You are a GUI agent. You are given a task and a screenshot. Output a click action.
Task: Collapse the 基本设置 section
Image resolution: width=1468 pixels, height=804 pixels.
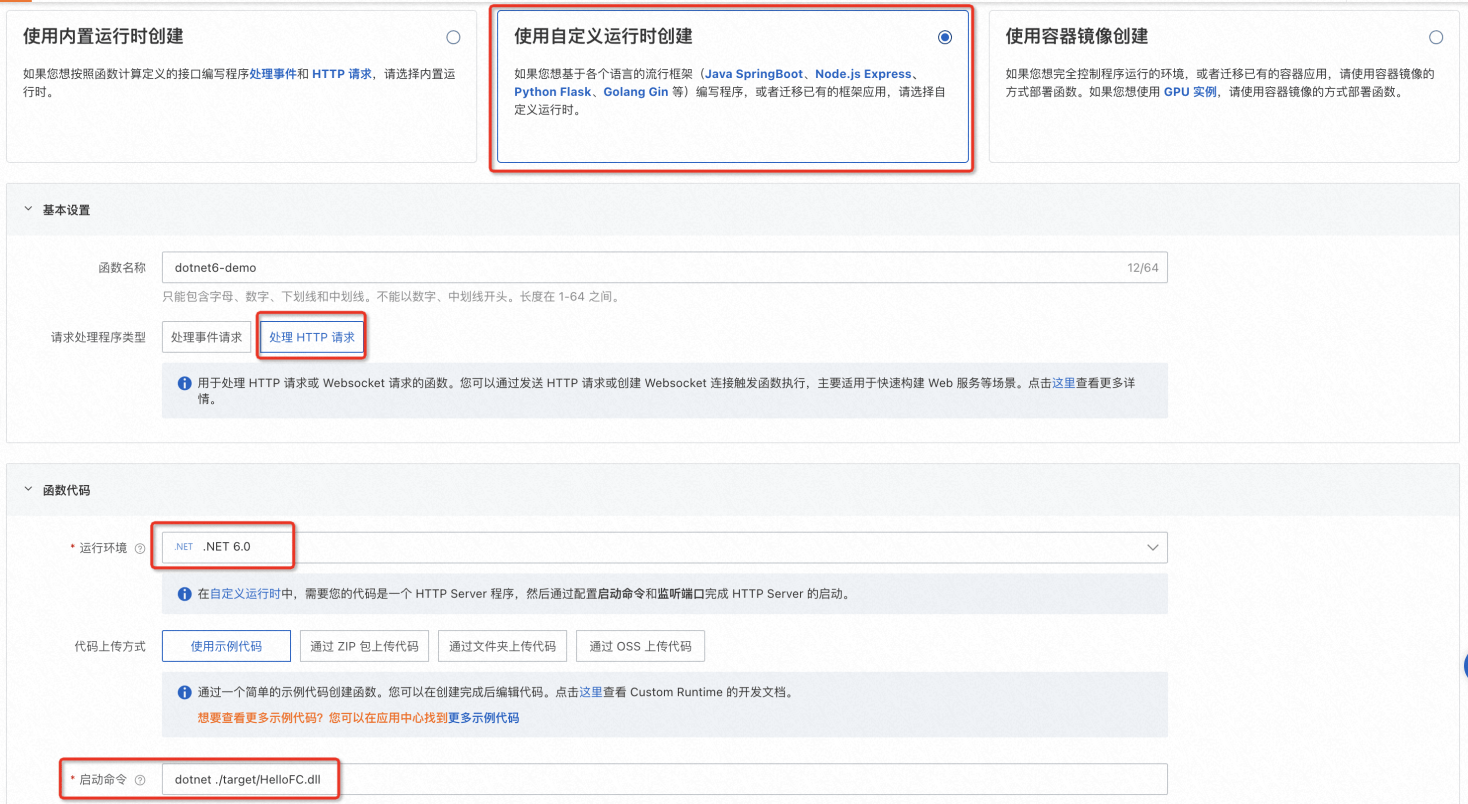click(28, 211)
